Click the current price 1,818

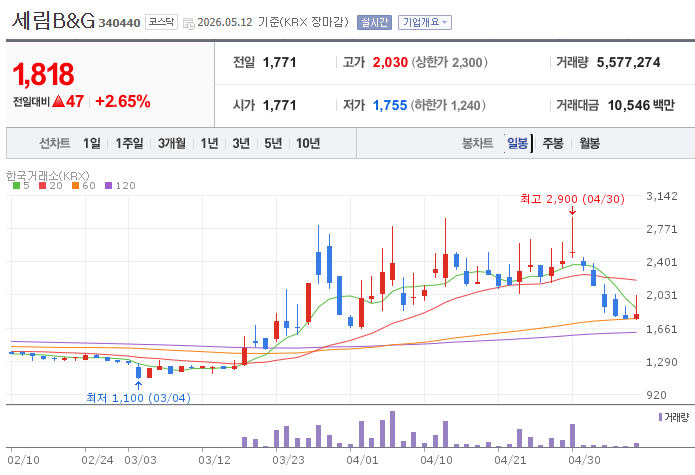[x=43, y=74]
